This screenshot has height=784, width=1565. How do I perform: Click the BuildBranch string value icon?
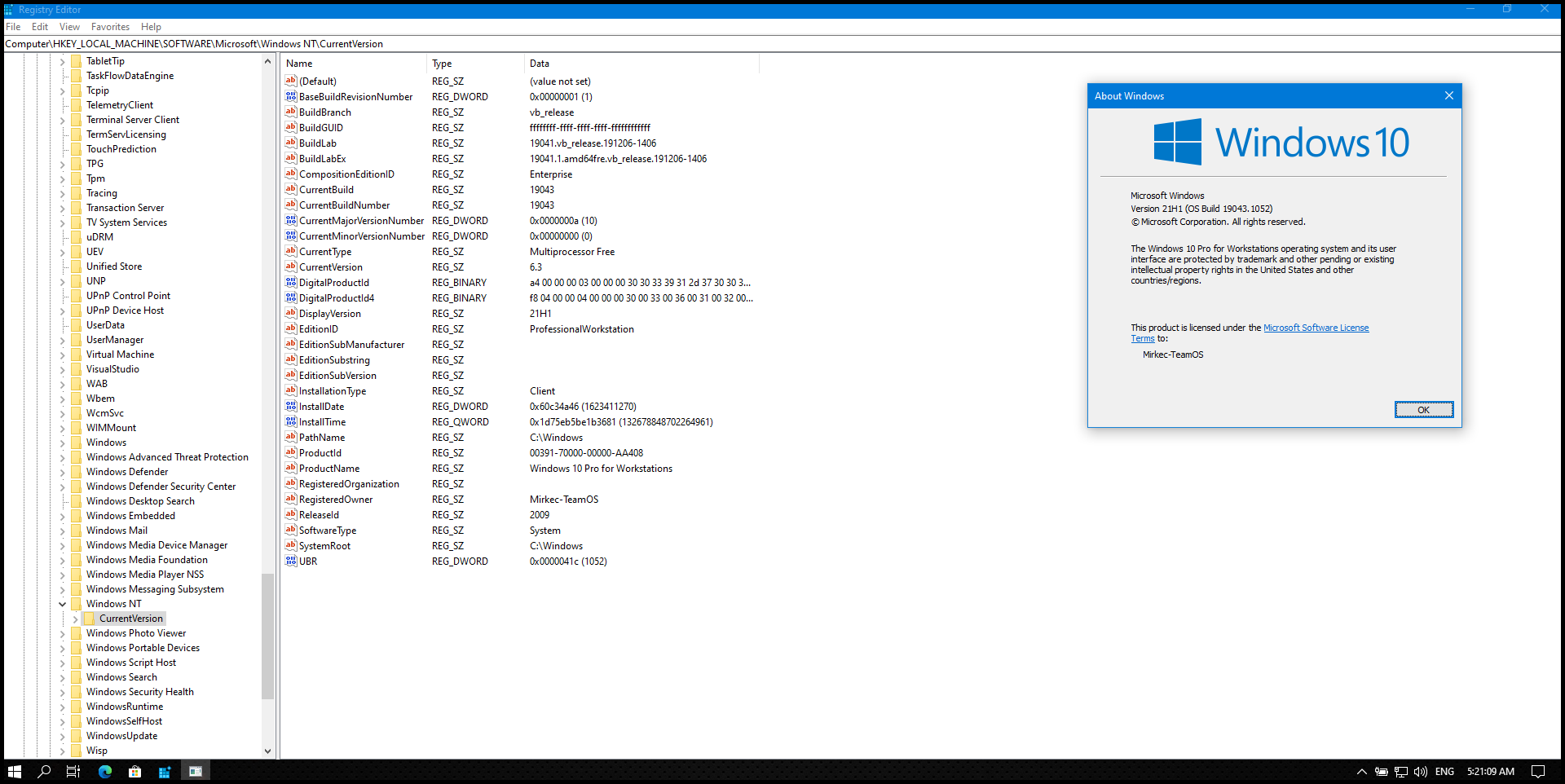(291, 112)
